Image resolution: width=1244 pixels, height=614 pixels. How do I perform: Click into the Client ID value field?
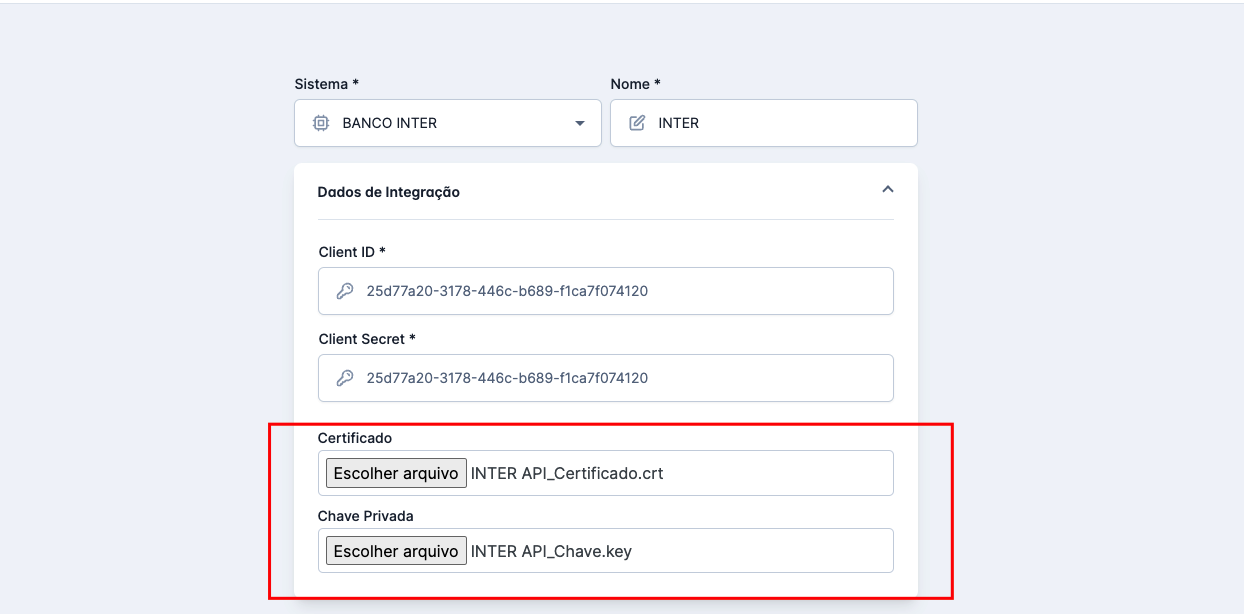pyautogui.click(x=620, y=291)
